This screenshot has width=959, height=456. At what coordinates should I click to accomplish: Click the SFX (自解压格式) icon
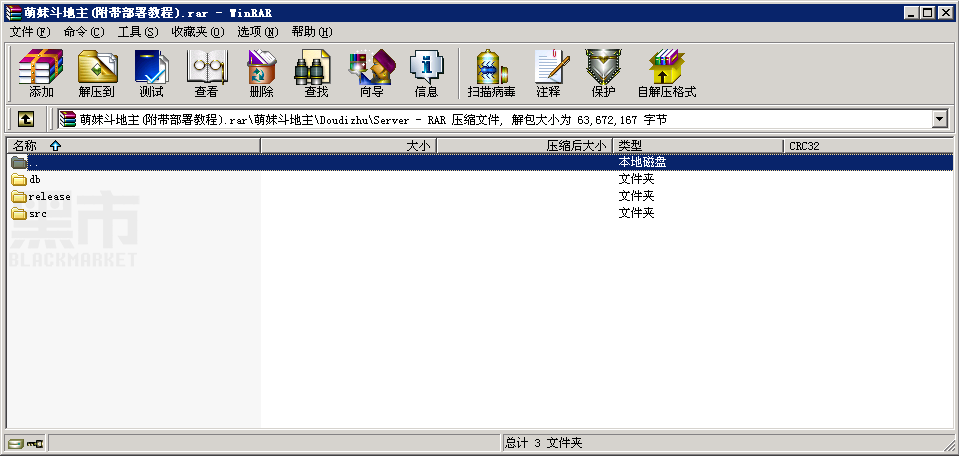(x=667, y=73)
